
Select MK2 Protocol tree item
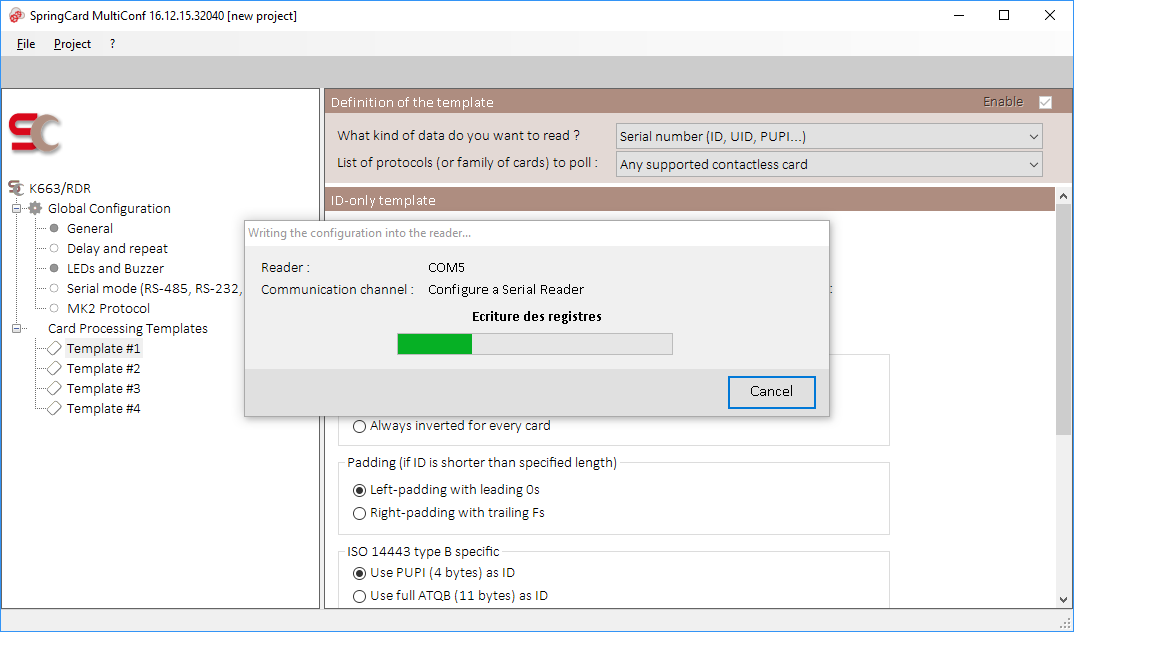pos(108,308)
